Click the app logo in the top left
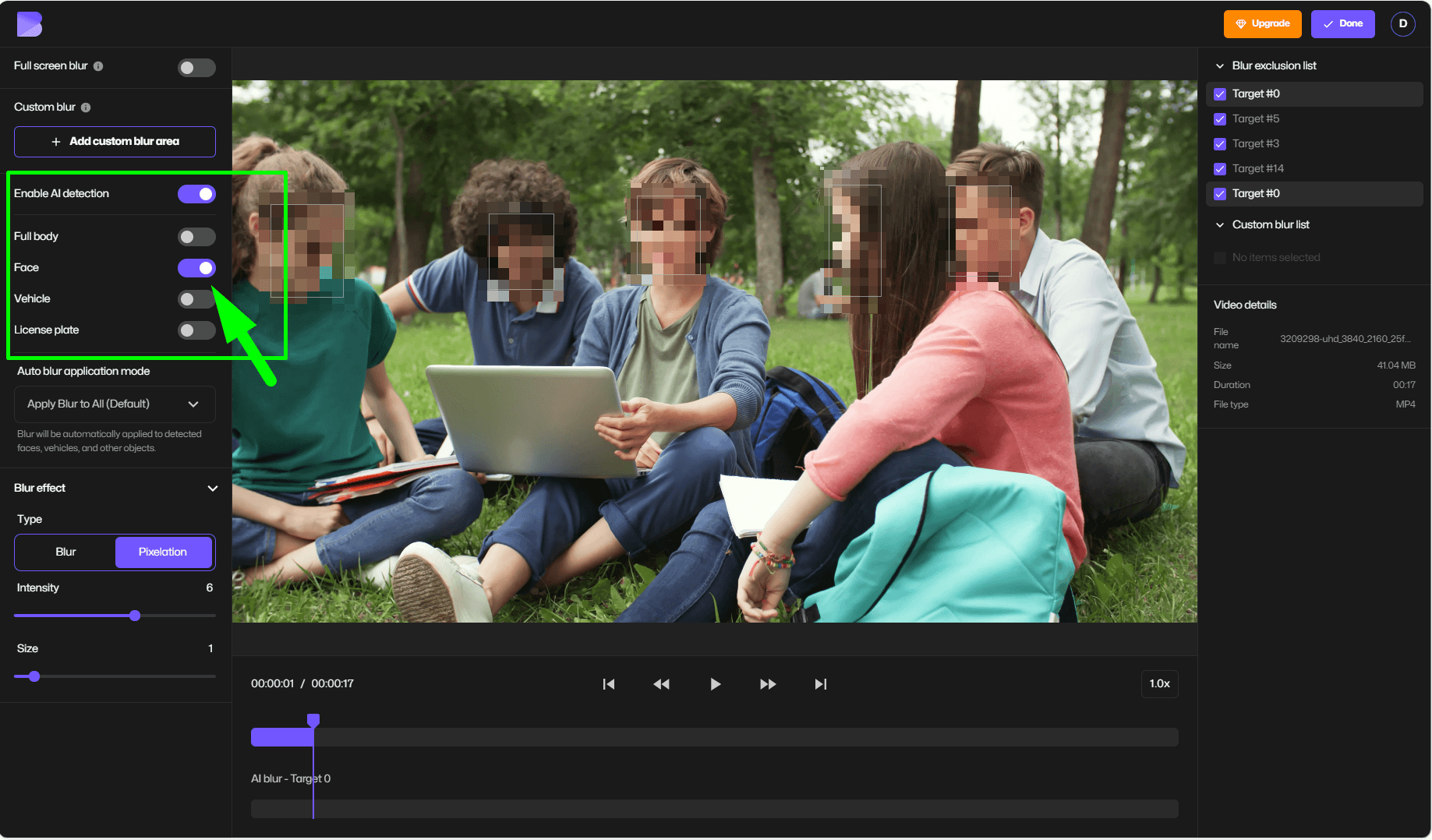This screenshot has width=1432, height=840. click(29, 23)
